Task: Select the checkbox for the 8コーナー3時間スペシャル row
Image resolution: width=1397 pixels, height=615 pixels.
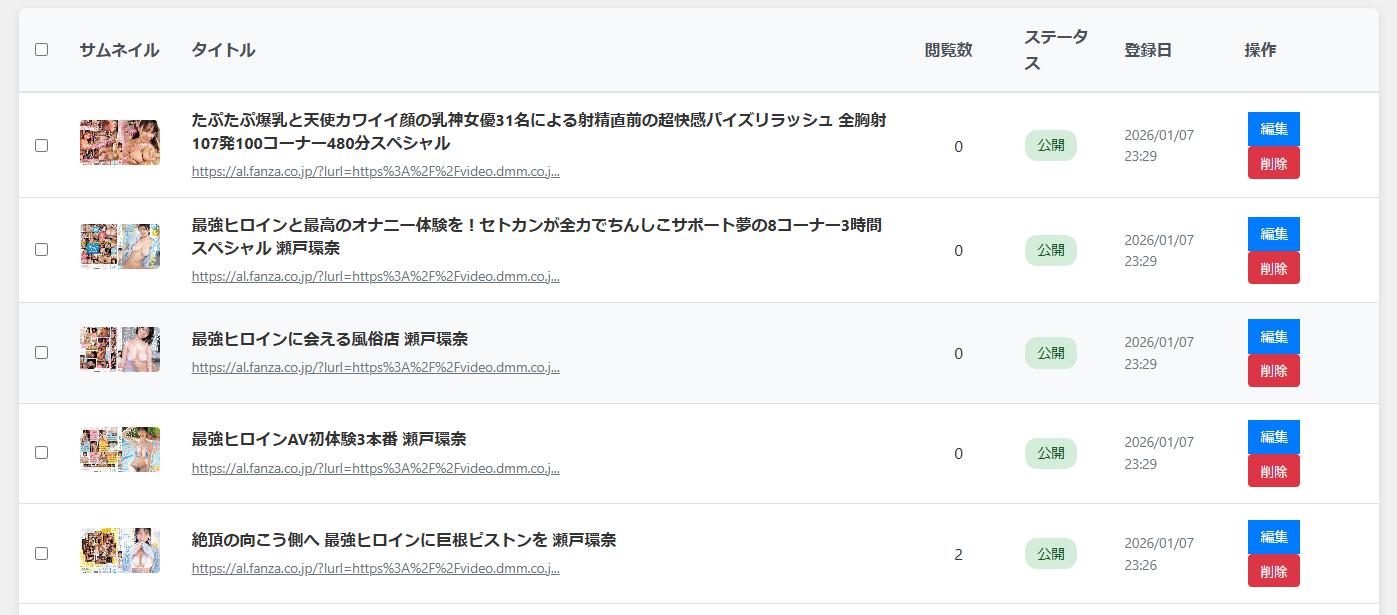Action: [41, 250]
